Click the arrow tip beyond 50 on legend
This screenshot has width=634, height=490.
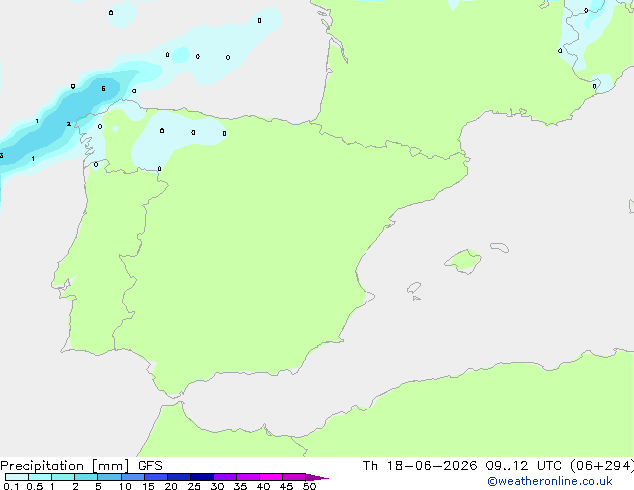click(x=317, y=477)
